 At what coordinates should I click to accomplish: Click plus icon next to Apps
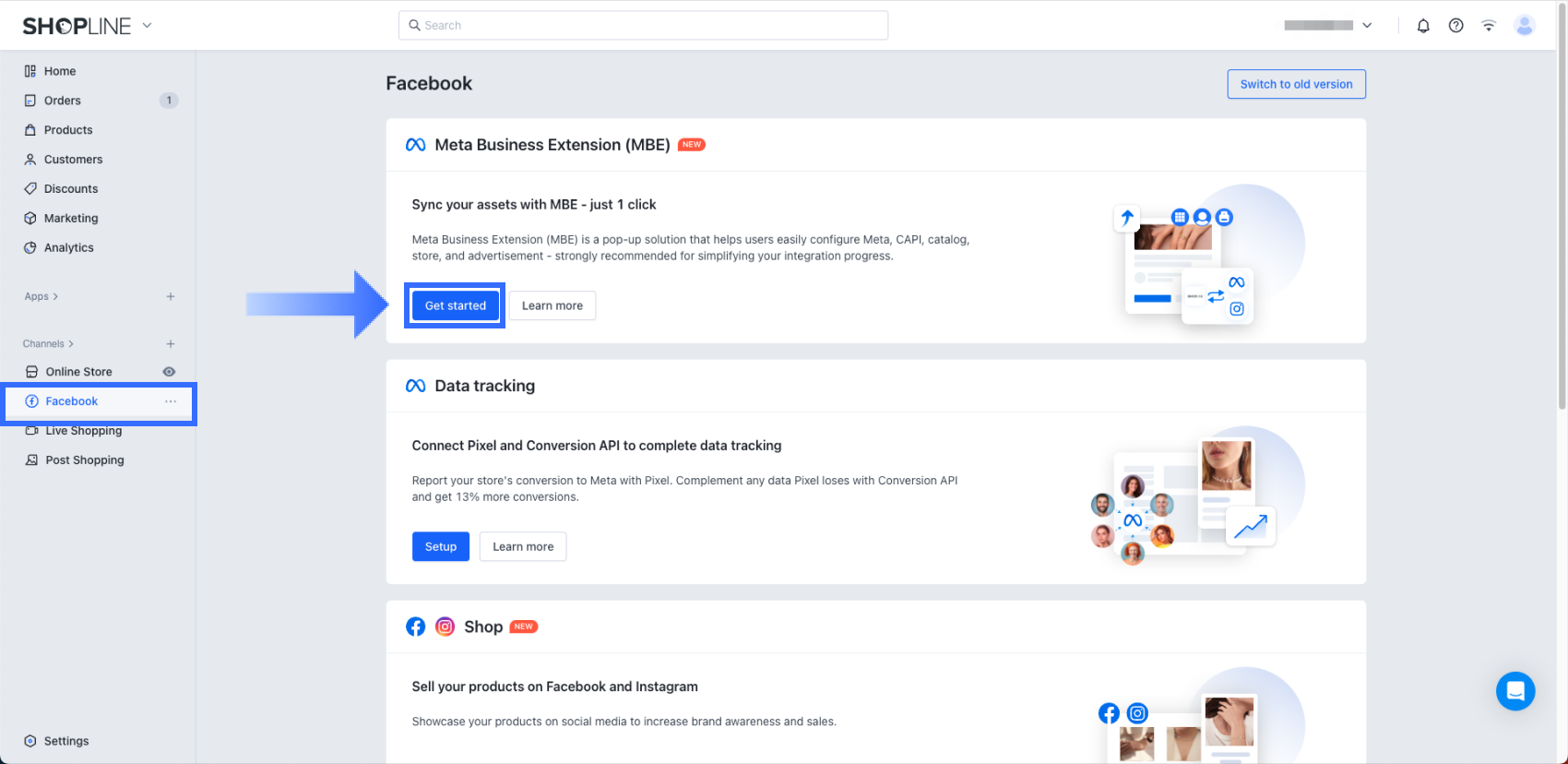[171, 296]
